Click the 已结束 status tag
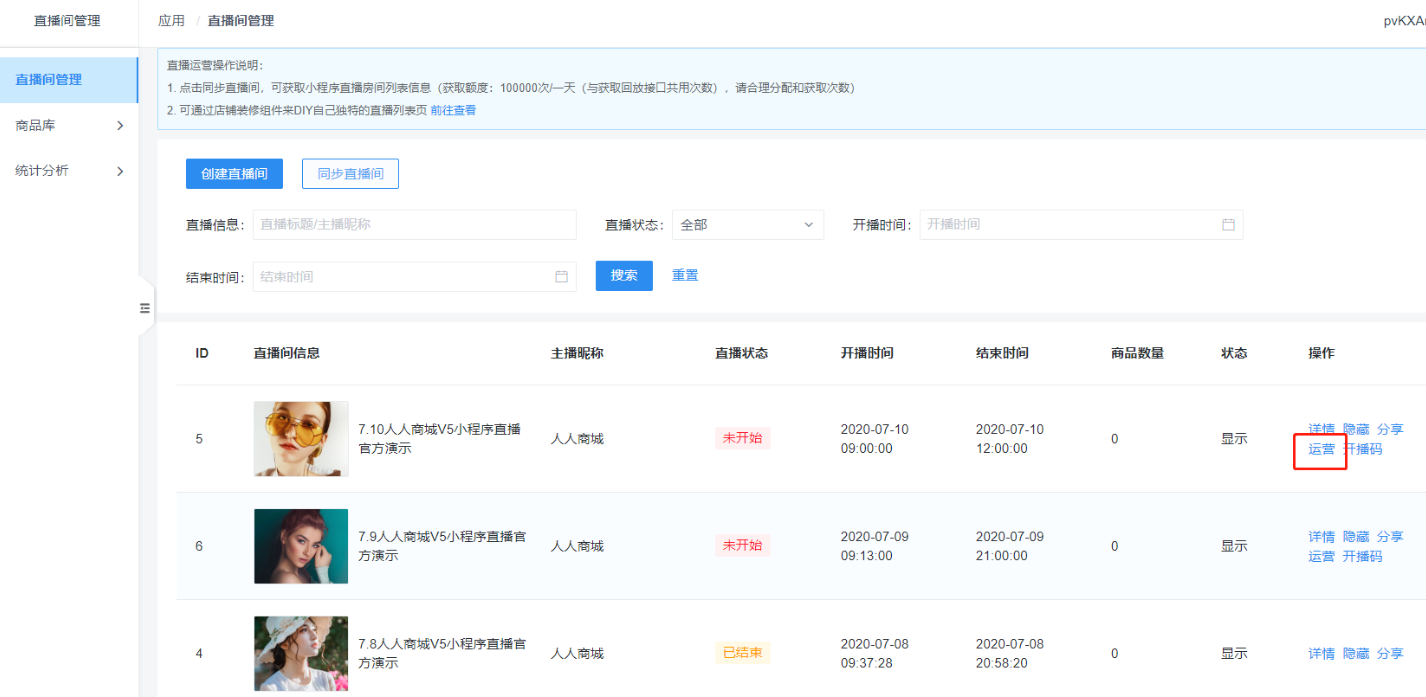The width and height of the screenshot is (1426, 697). 742,653
